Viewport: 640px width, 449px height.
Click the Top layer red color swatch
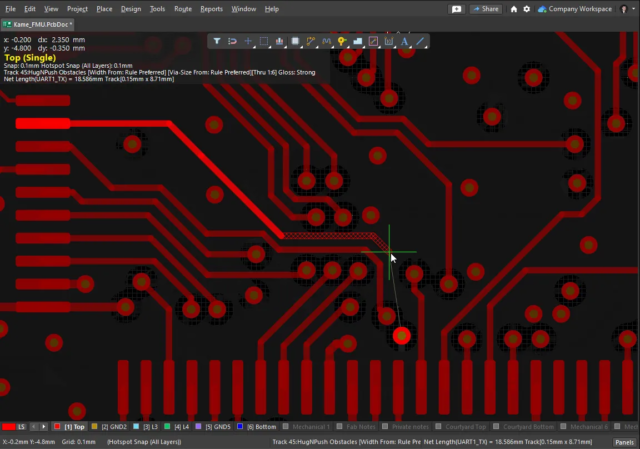[x=57, y=427]
